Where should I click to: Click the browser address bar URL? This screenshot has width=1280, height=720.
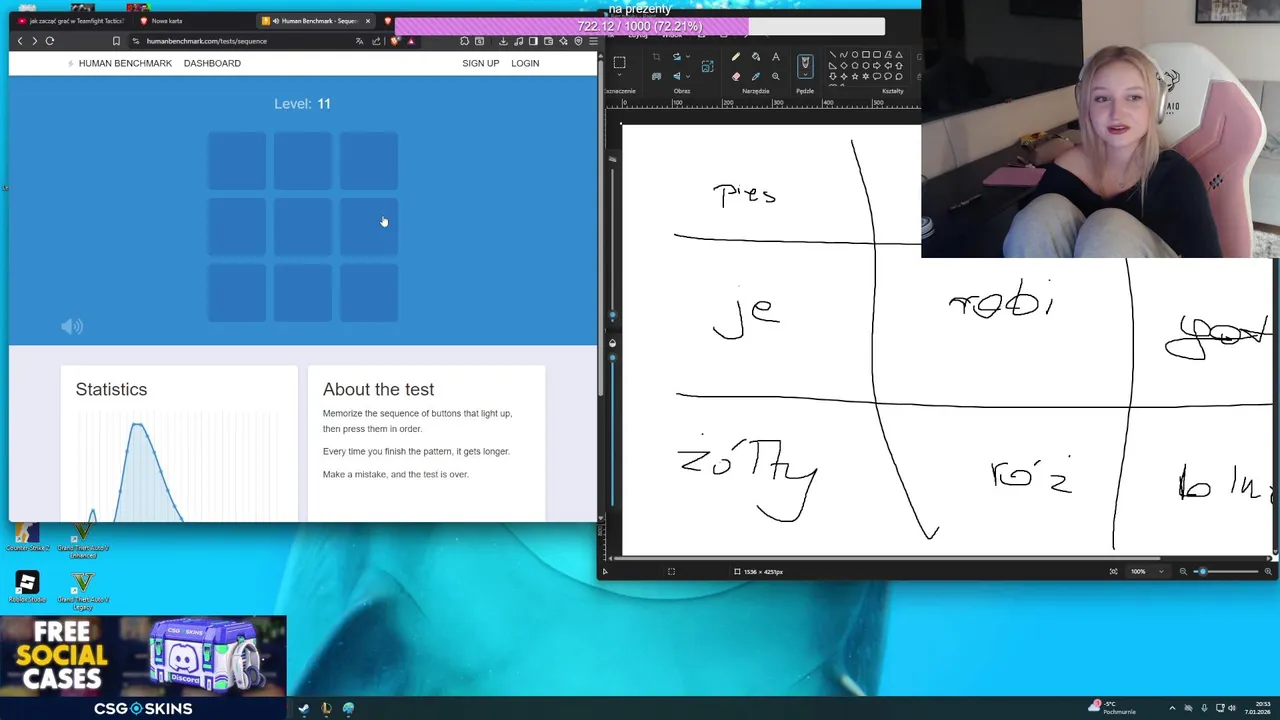tap(207, 41)
